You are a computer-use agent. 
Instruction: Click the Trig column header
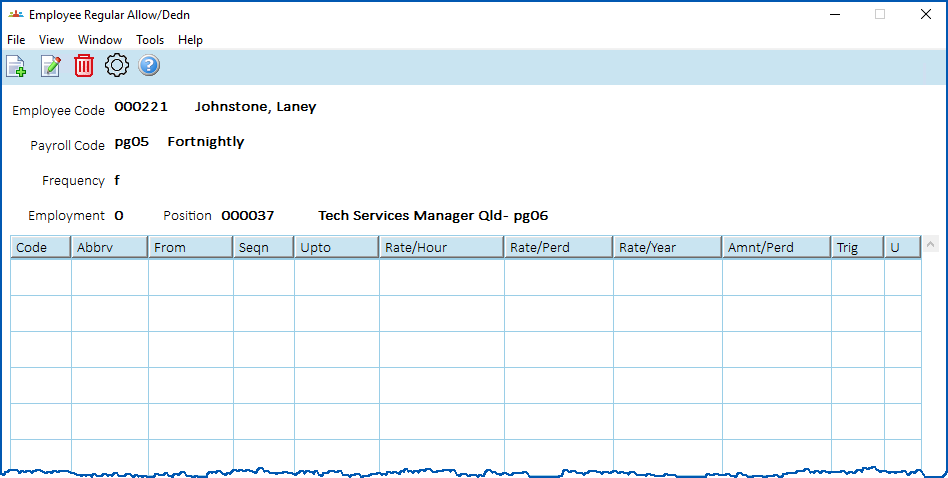tap(858, 247)
